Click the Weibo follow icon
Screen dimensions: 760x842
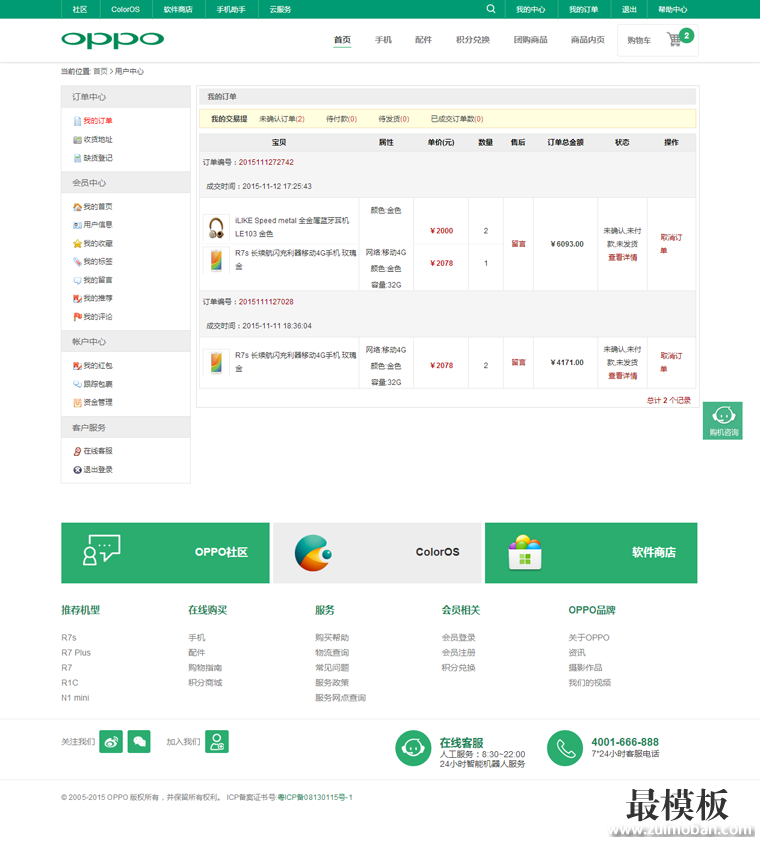111,742
